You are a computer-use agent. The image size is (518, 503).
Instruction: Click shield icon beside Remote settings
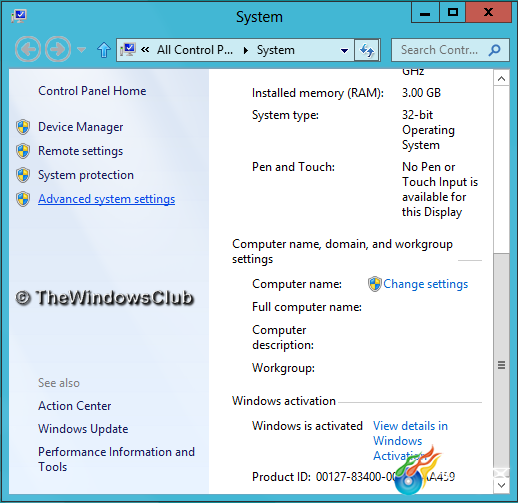(x=23, y=151)
